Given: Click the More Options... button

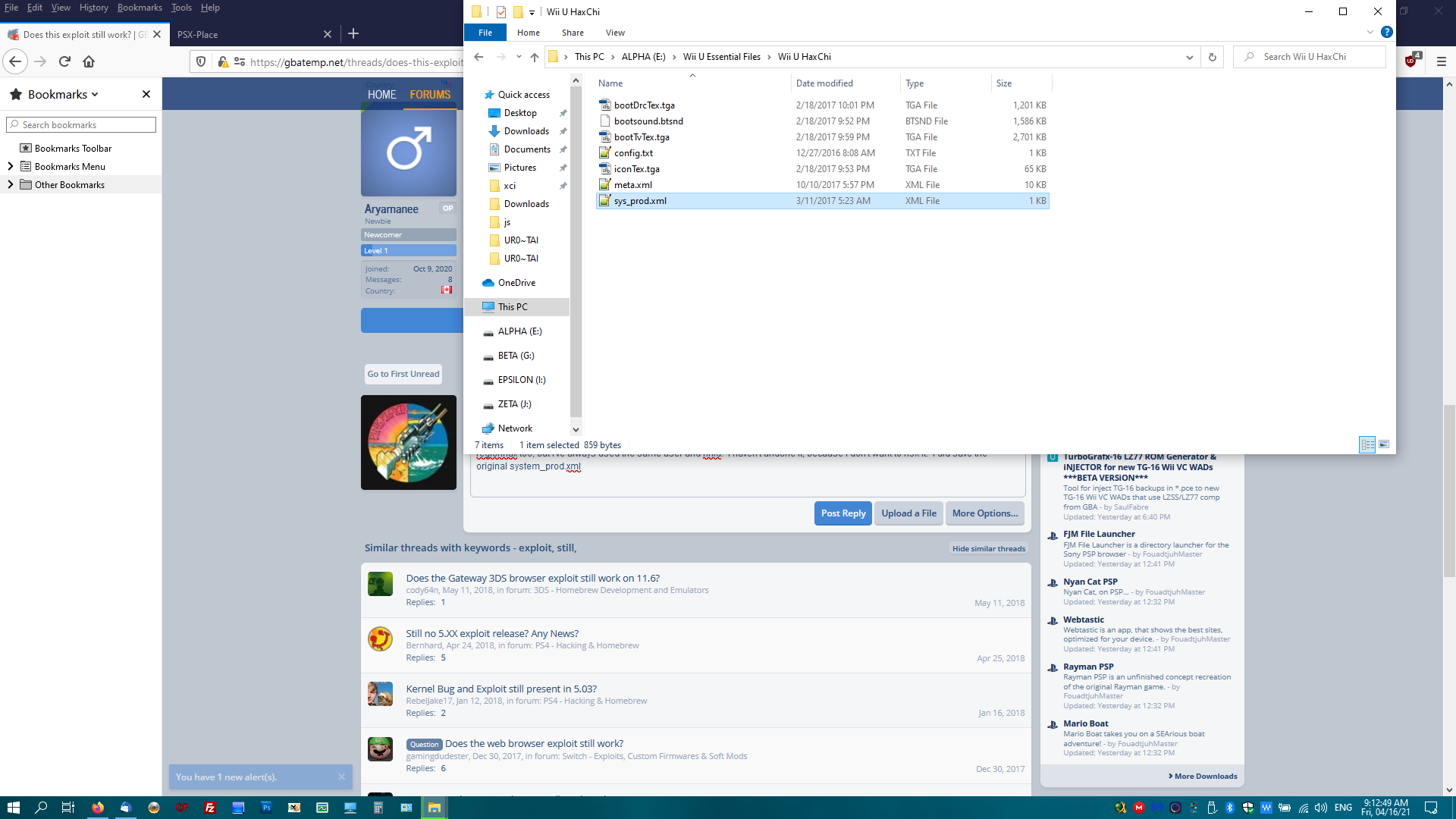Looking at the screenshot, I should click(985, 513).
